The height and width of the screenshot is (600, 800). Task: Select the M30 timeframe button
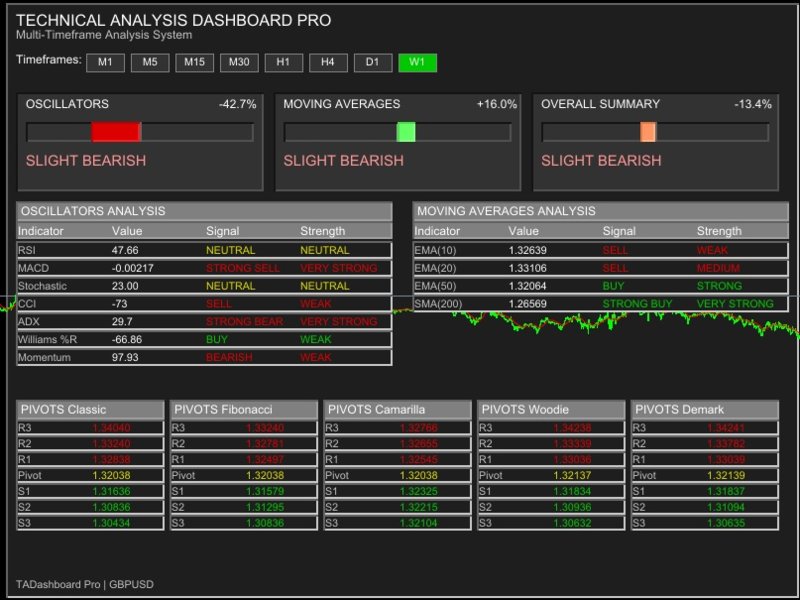239,63
